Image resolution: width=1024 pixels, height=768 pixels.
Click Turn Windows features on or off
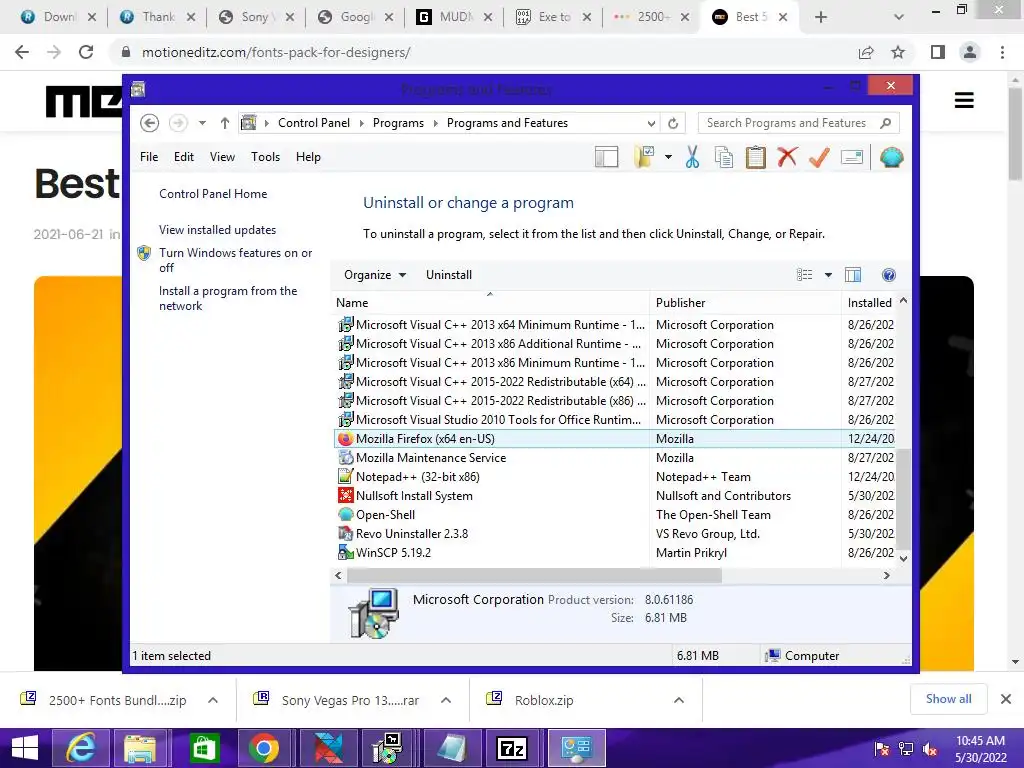click(x=235, y=260)
